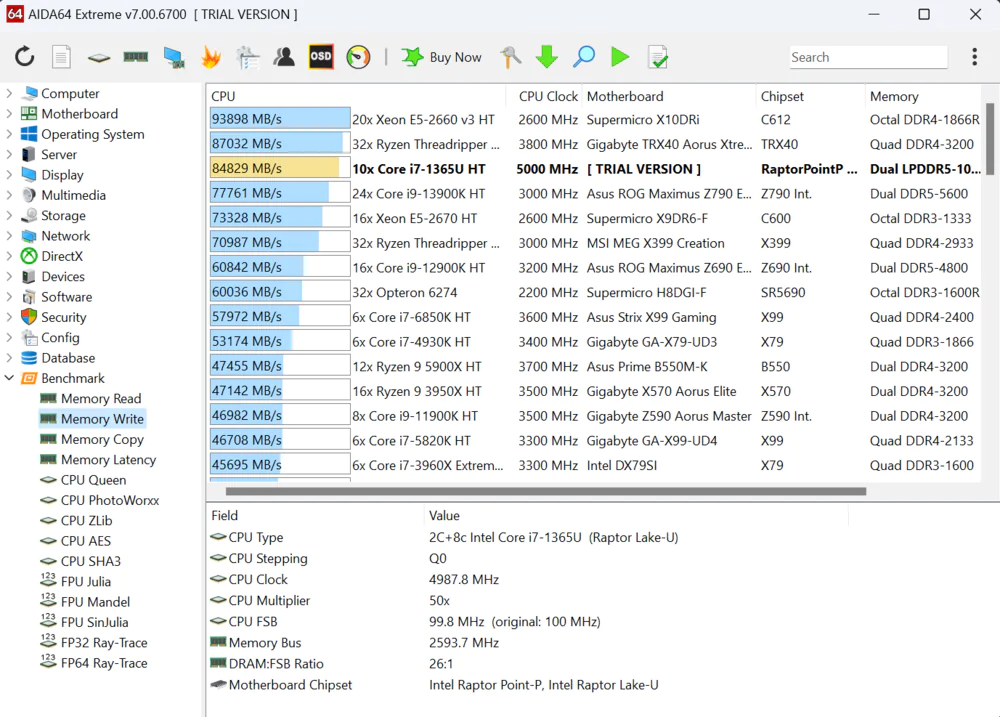Sort by the CPU Clock column header

coord(548,96)
